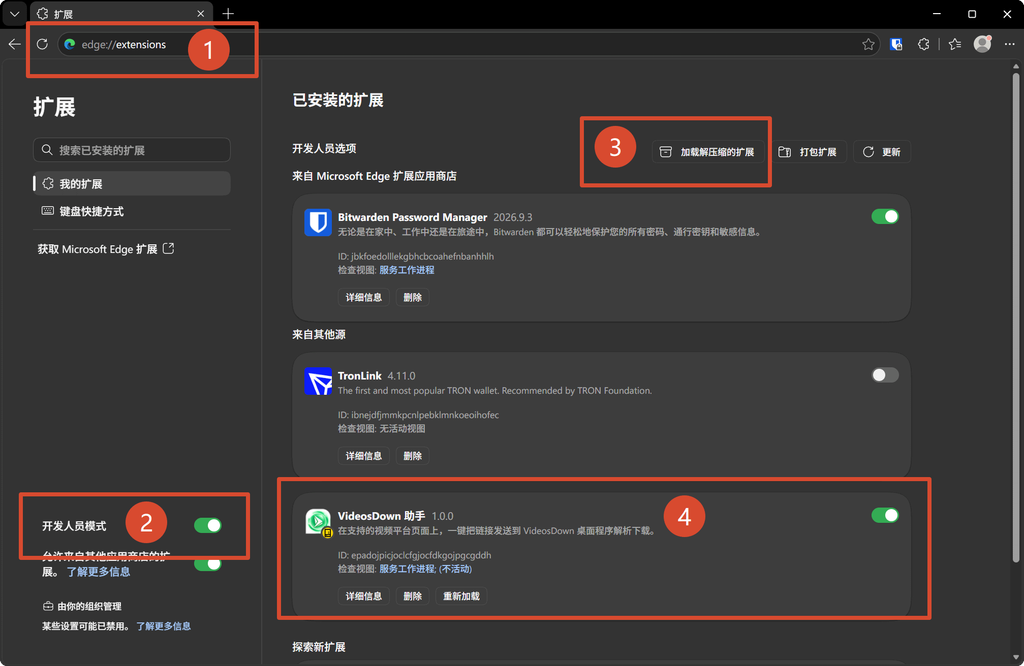Open the Extensions puzzle toolbar icon
This screenshot has width=1024, height=666.
coord(923,44)
